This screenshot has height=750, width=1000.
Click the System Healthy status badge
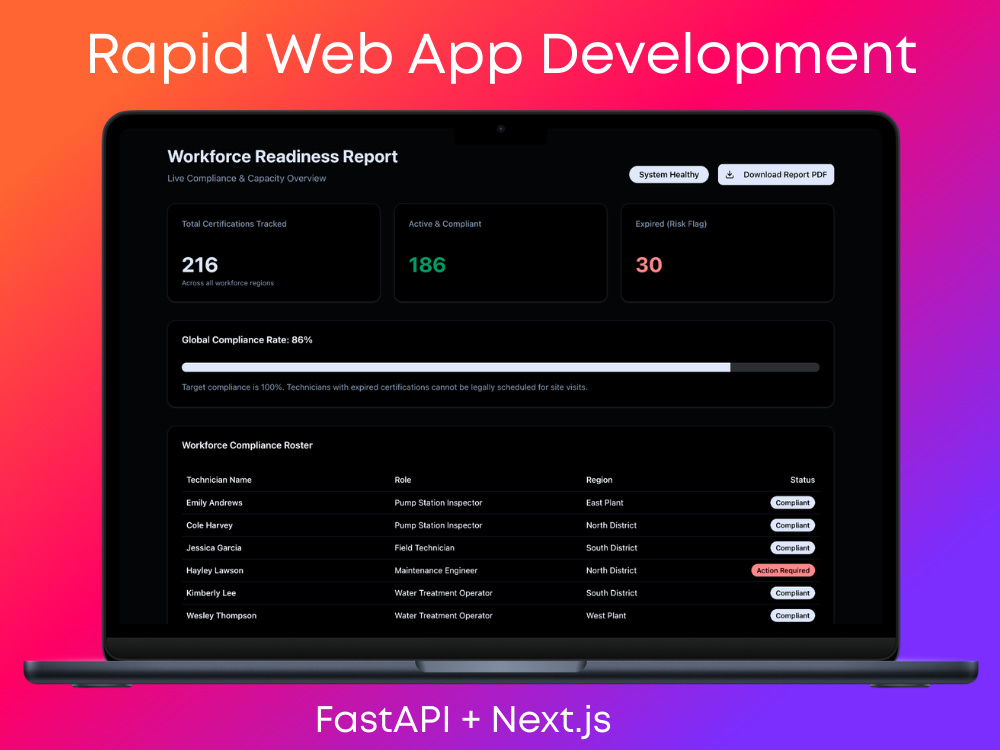click(668, 175)
